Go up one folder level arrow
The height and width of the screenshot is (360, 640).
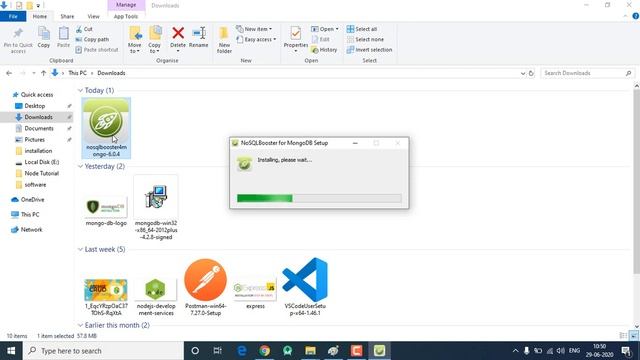click(43, 73)
